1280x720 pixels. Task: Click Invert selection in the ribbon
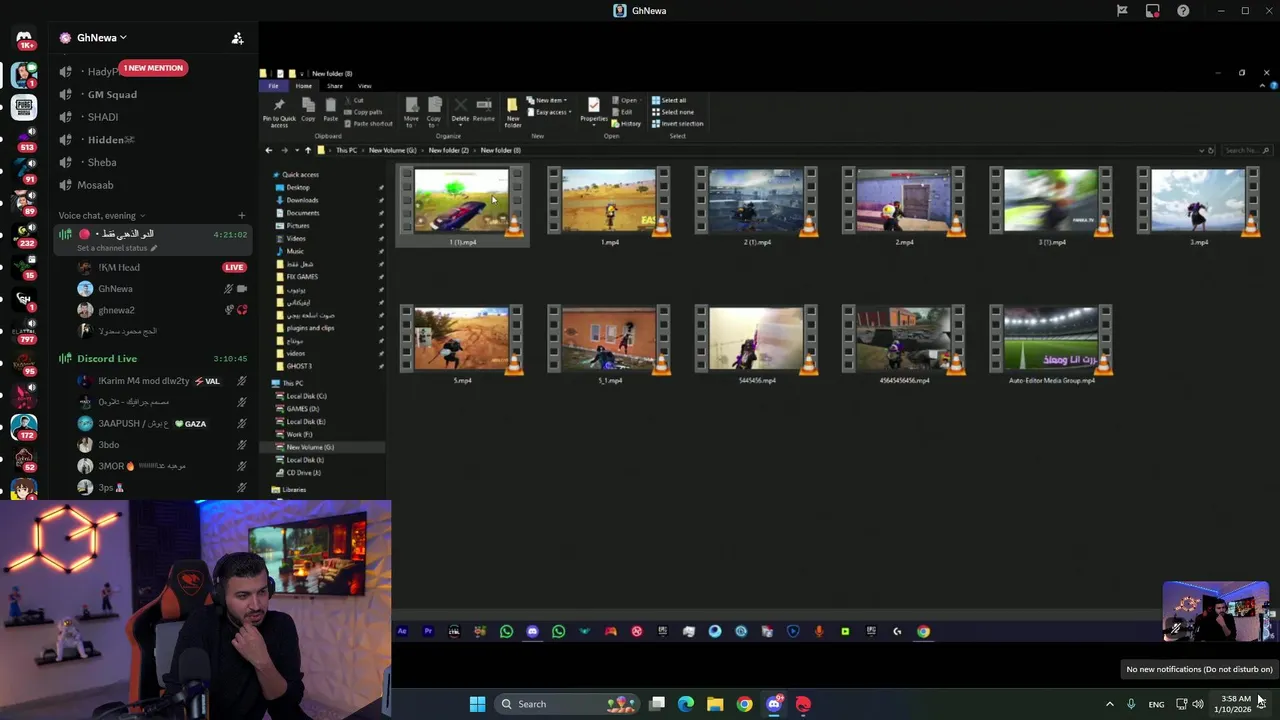(x=677, y=124)
